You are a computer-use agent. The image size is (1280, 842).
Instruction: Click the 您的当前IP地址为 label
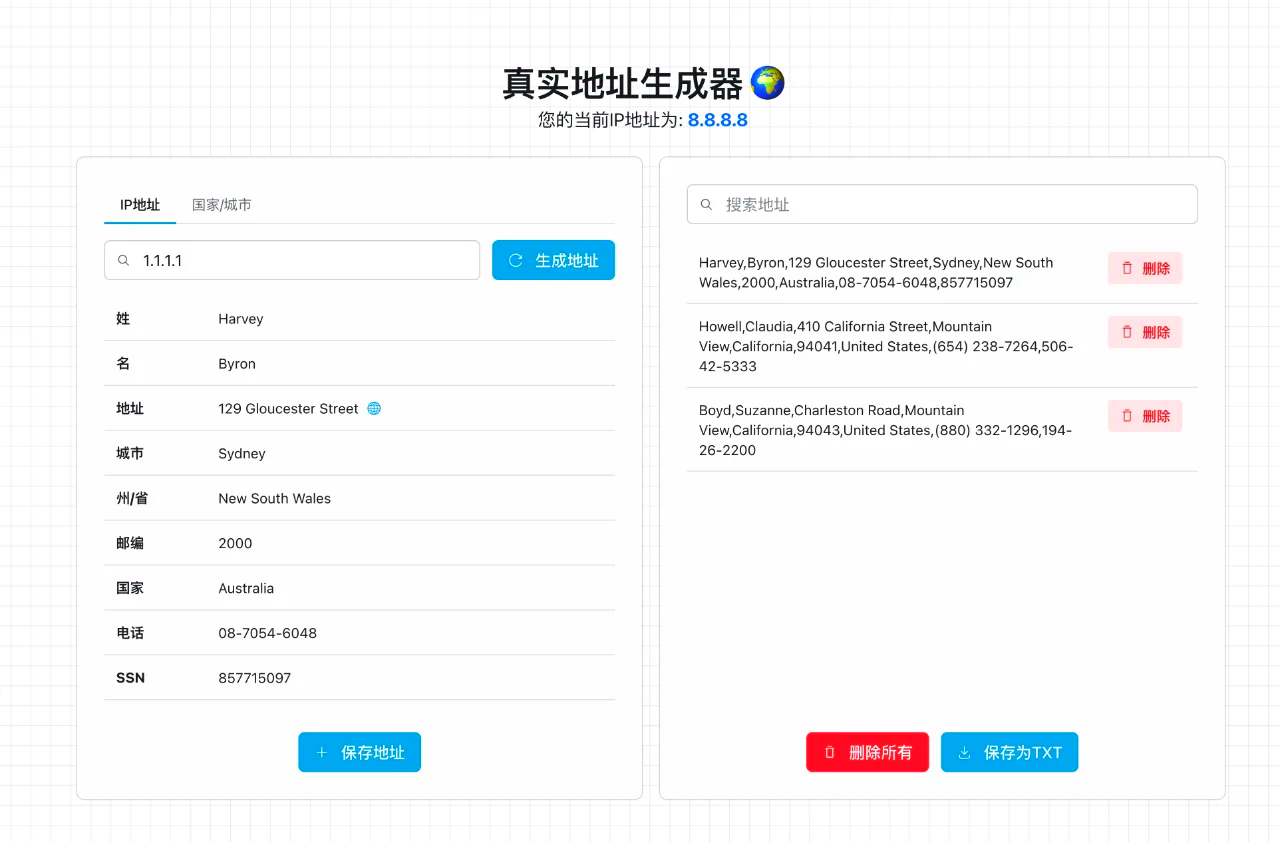coord(610,120)
